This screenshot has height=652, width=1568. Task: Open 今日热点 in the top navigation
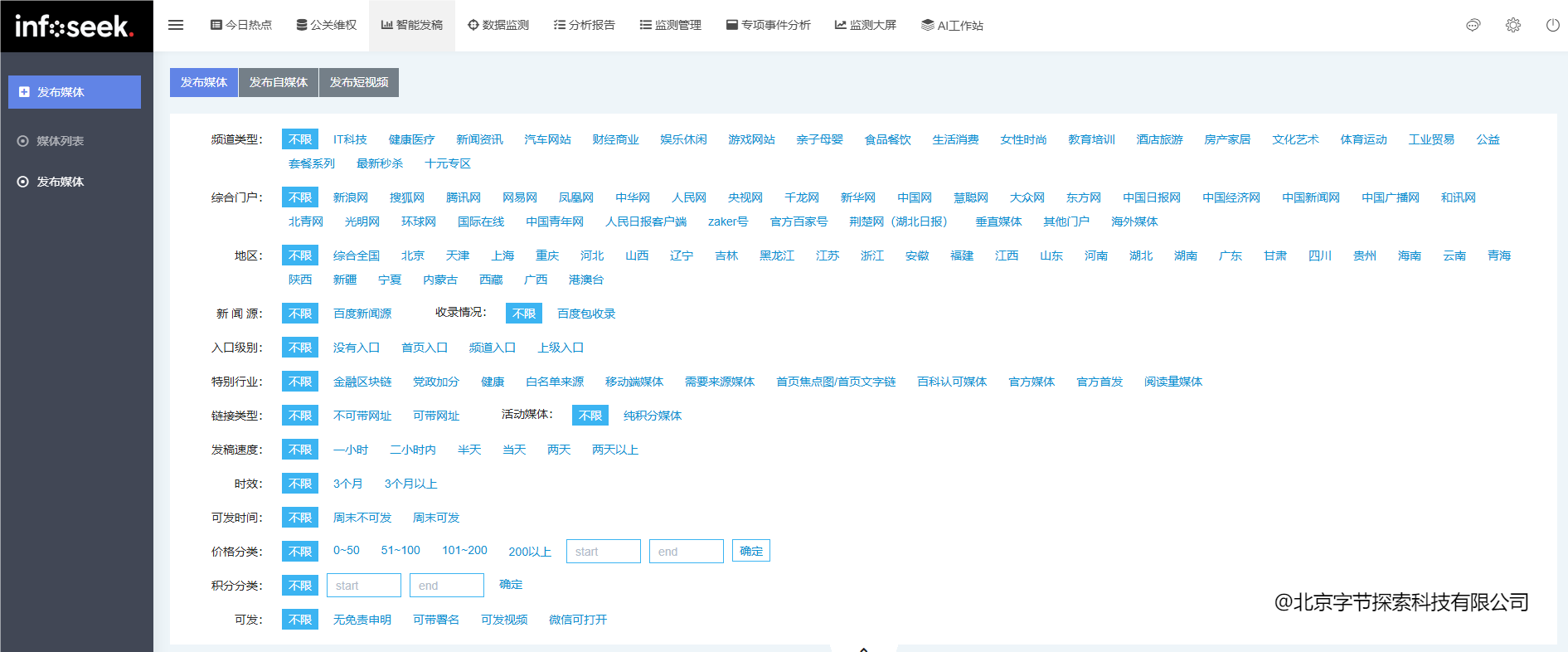coord(241,25)
